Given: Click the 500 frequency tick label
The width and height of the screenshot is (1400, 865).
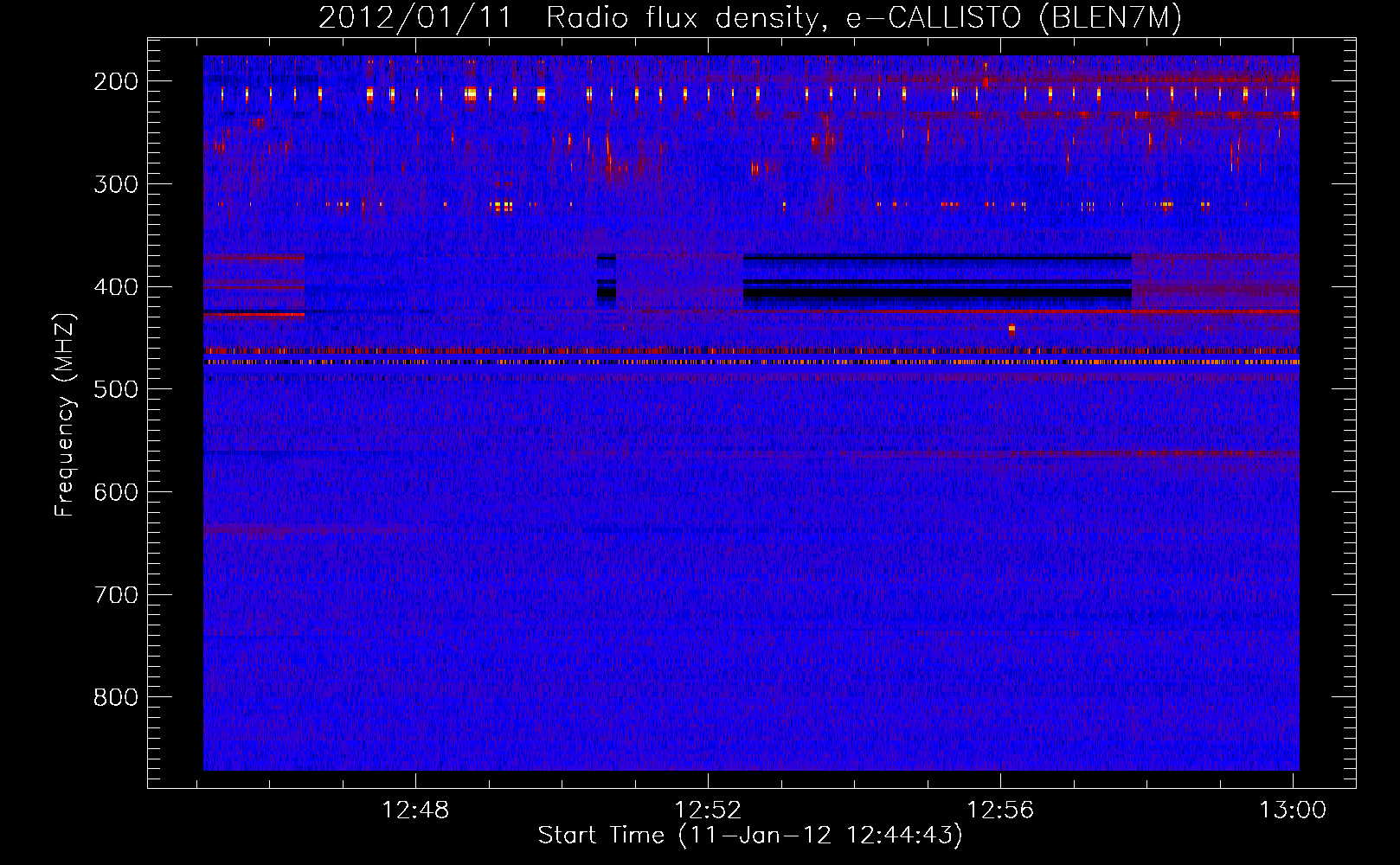Looking at the screenshot, I should pyautogui.click(x=116, y=389).
